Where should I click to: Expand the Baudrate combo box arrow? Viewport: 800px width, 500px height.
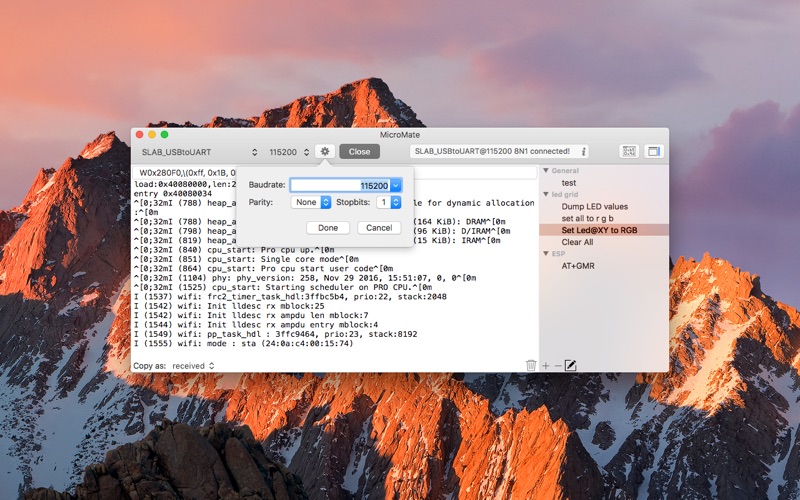point(395,186)
